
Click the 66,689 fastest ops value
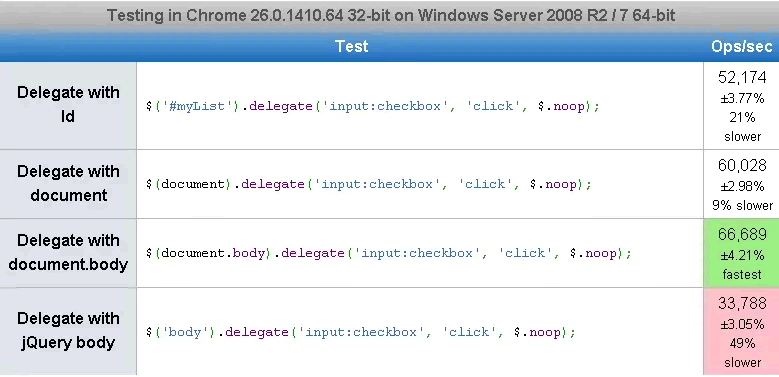point(742,234)
